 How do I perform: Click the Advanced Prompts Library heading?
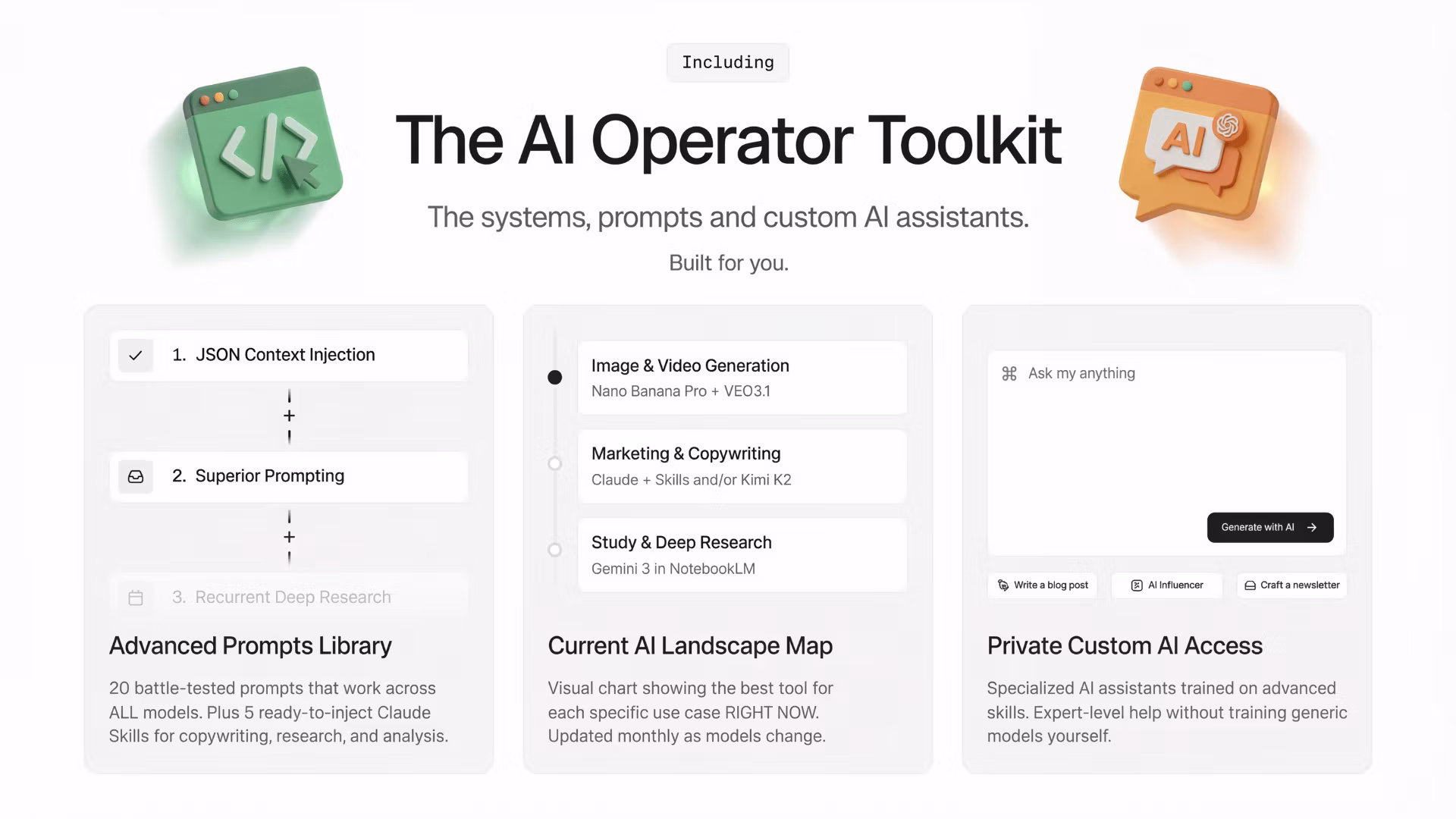250,645
